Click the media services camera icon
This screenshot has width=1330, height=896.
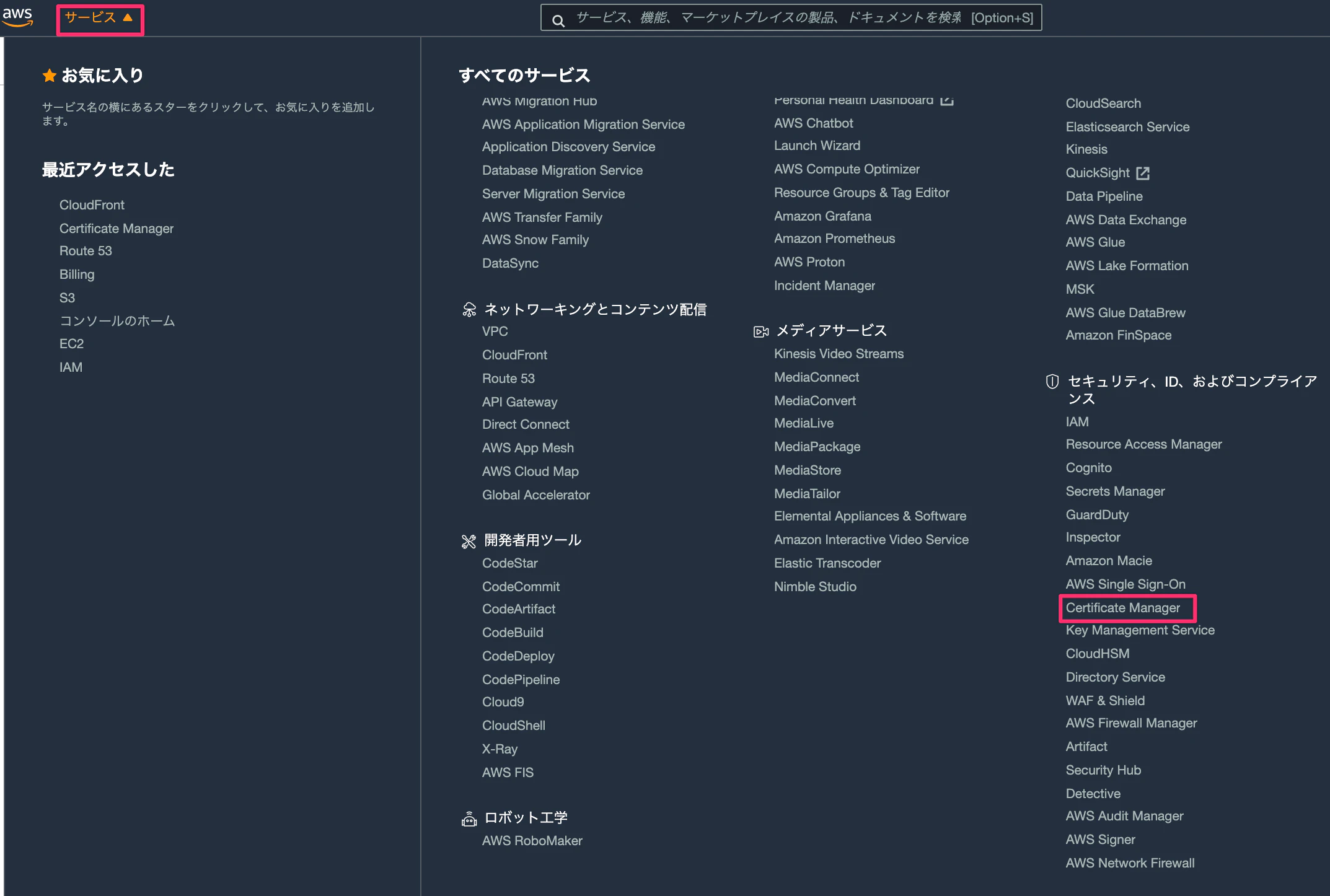[760, 332]
